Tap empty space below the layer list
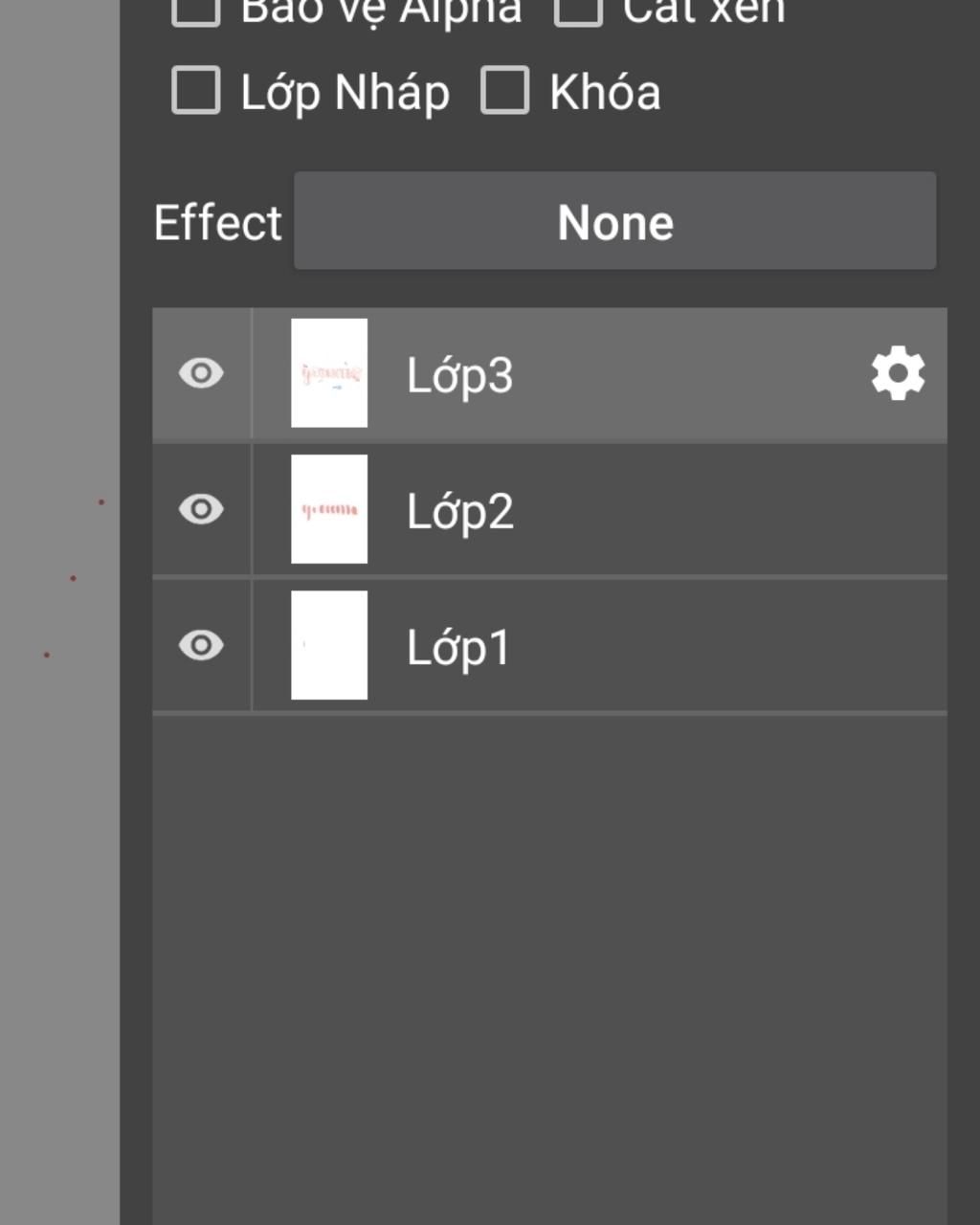 point(549,967)
